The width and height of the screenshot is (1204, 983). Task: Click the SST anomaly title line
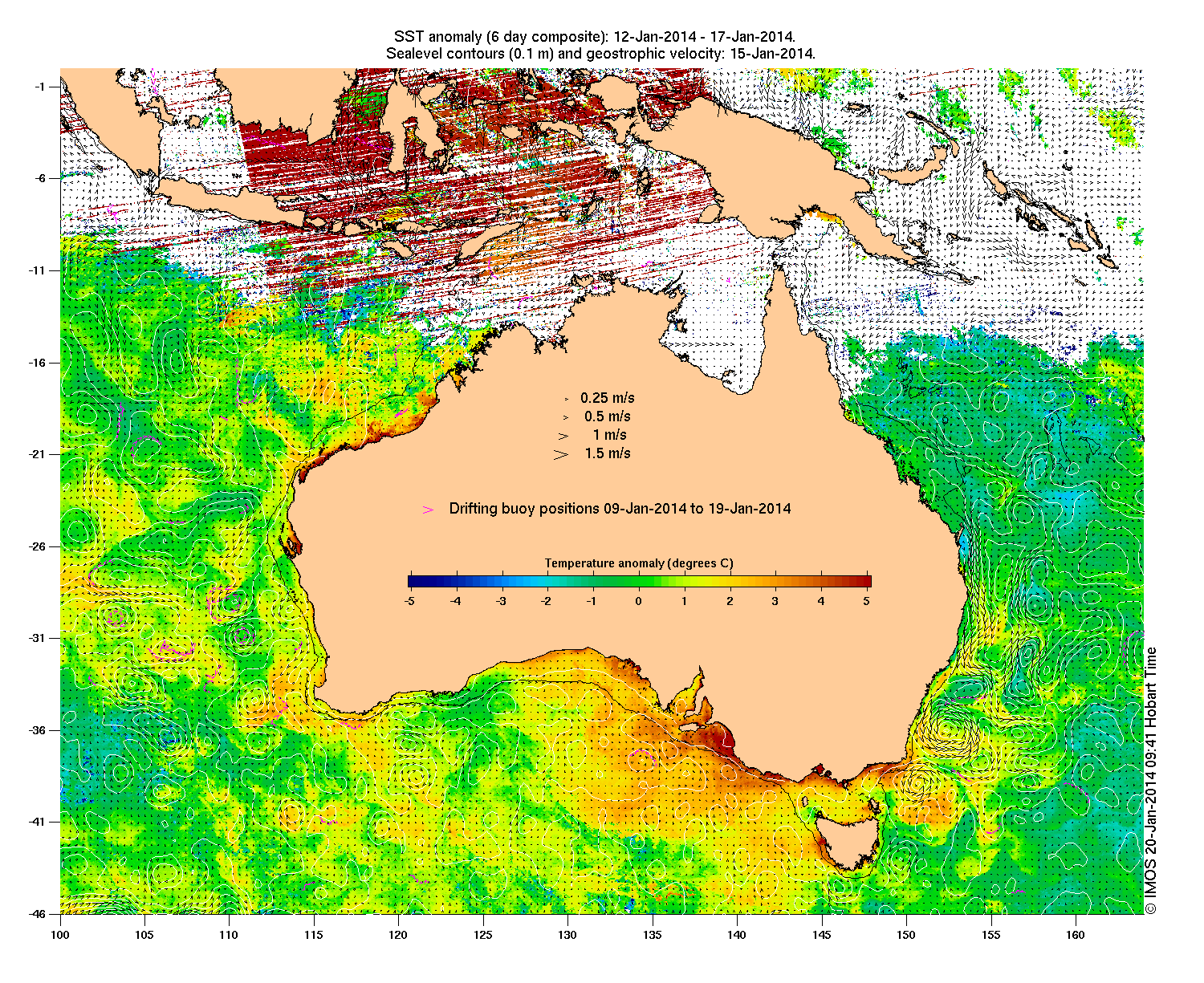click(x=595, y=38)
